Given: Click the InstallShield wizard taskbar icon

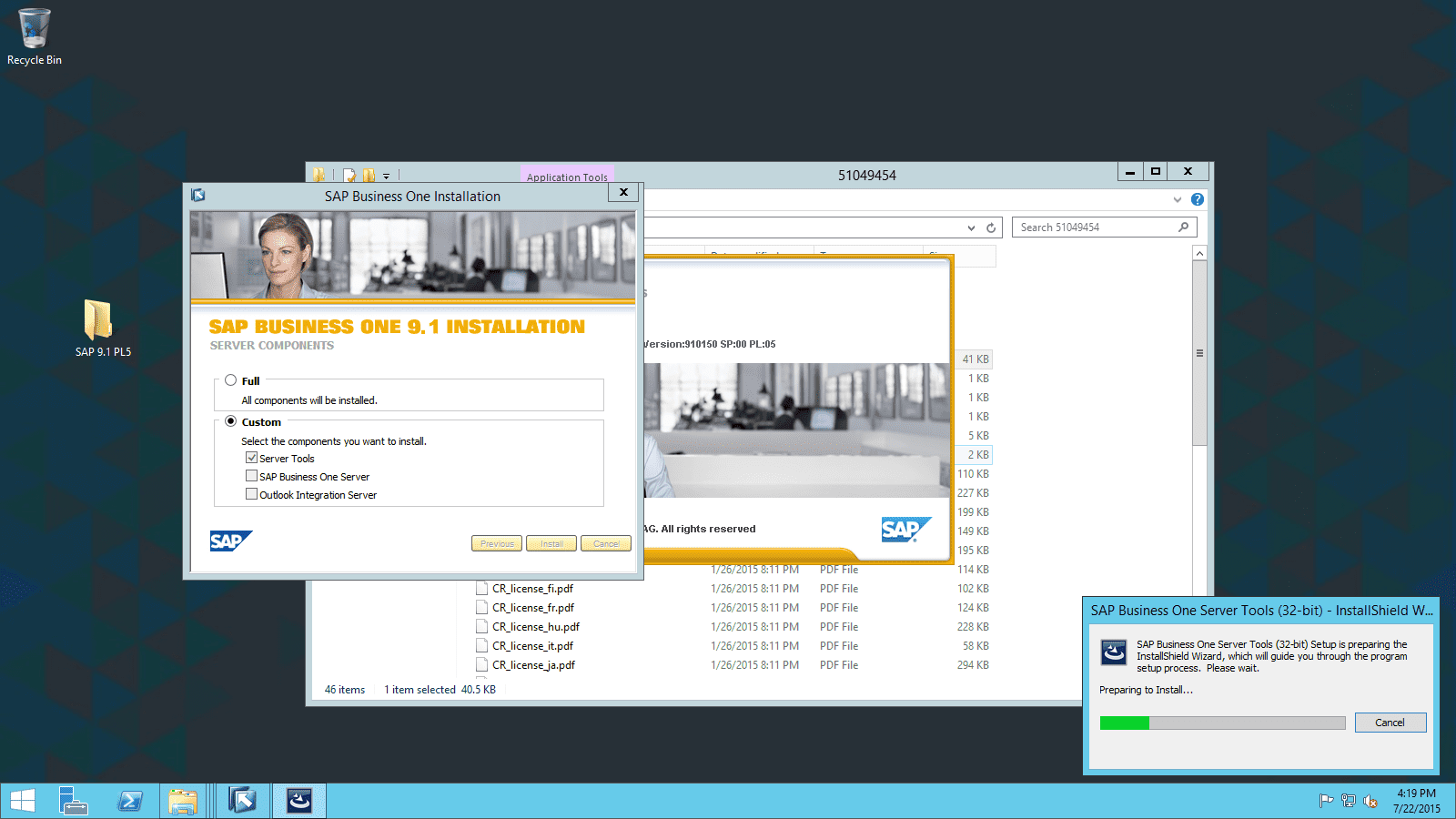Looking at the screenshot, I should [x=299, y=801].
